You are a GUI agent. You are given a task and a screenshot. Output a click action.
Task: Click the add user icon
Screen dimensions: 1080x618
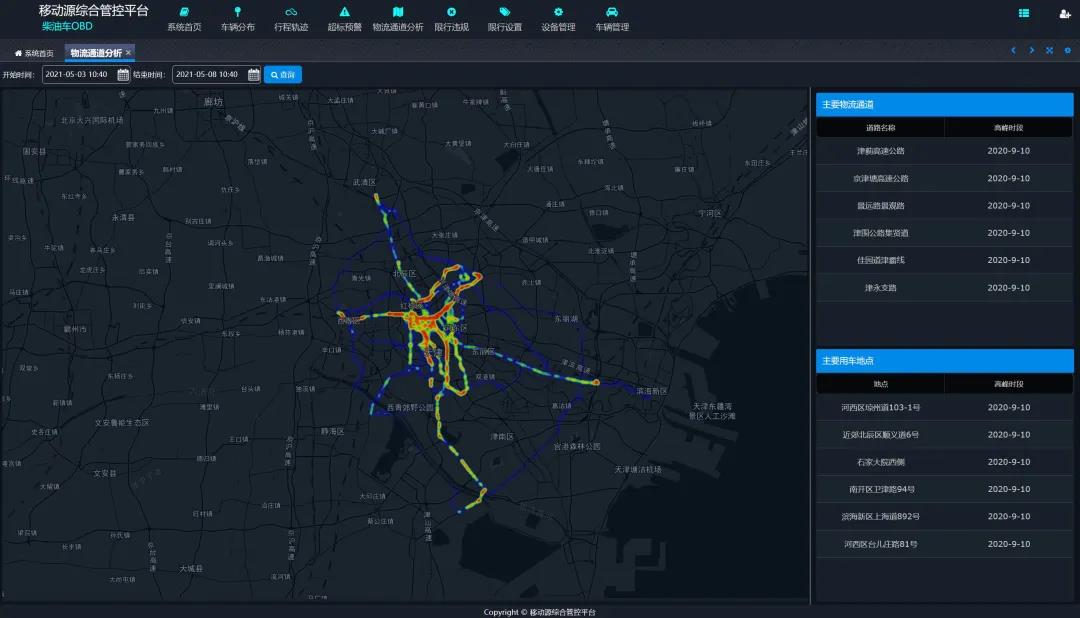[x=1064, y=13]
